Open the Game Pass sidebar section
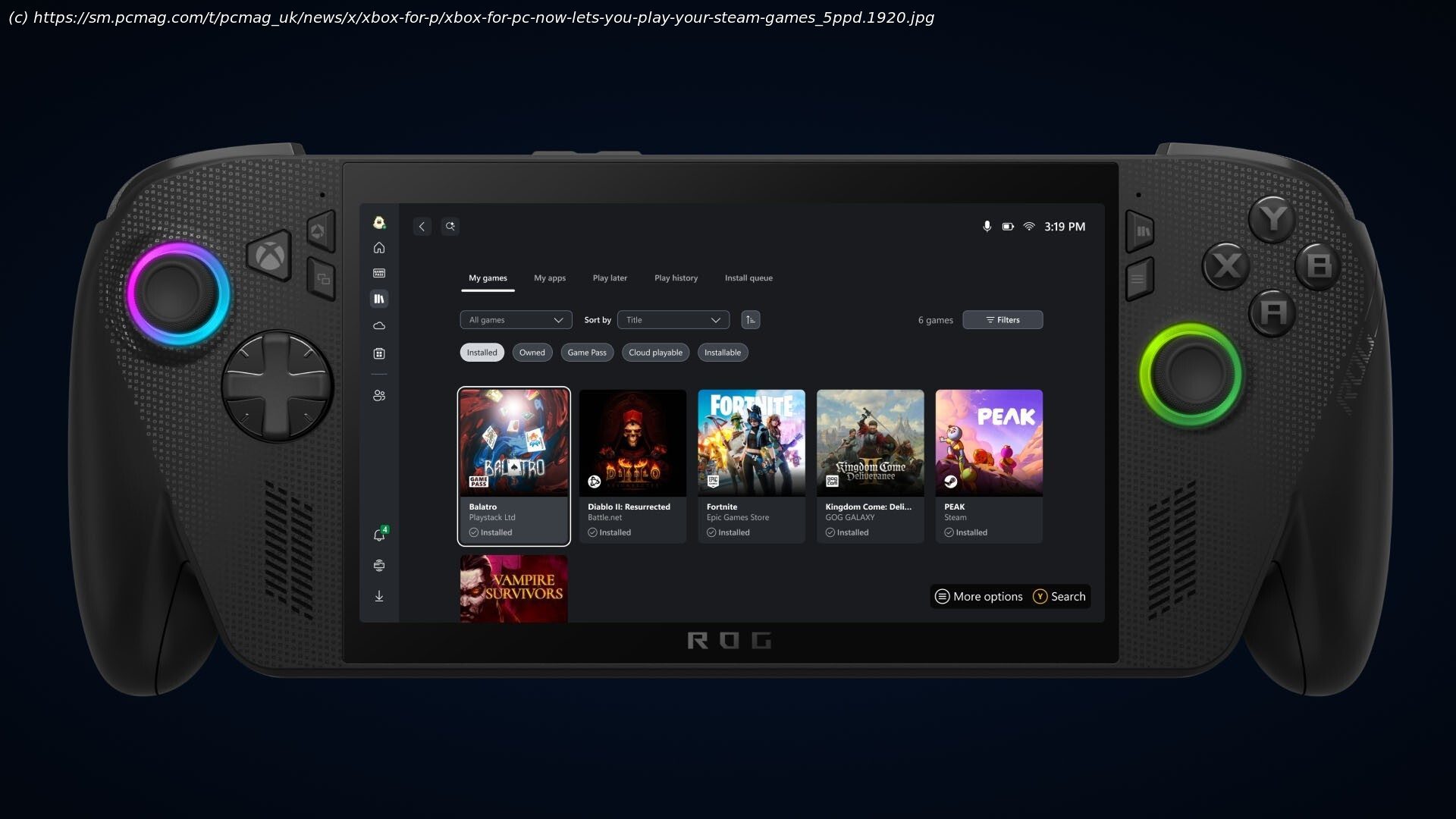 (379, 273)
